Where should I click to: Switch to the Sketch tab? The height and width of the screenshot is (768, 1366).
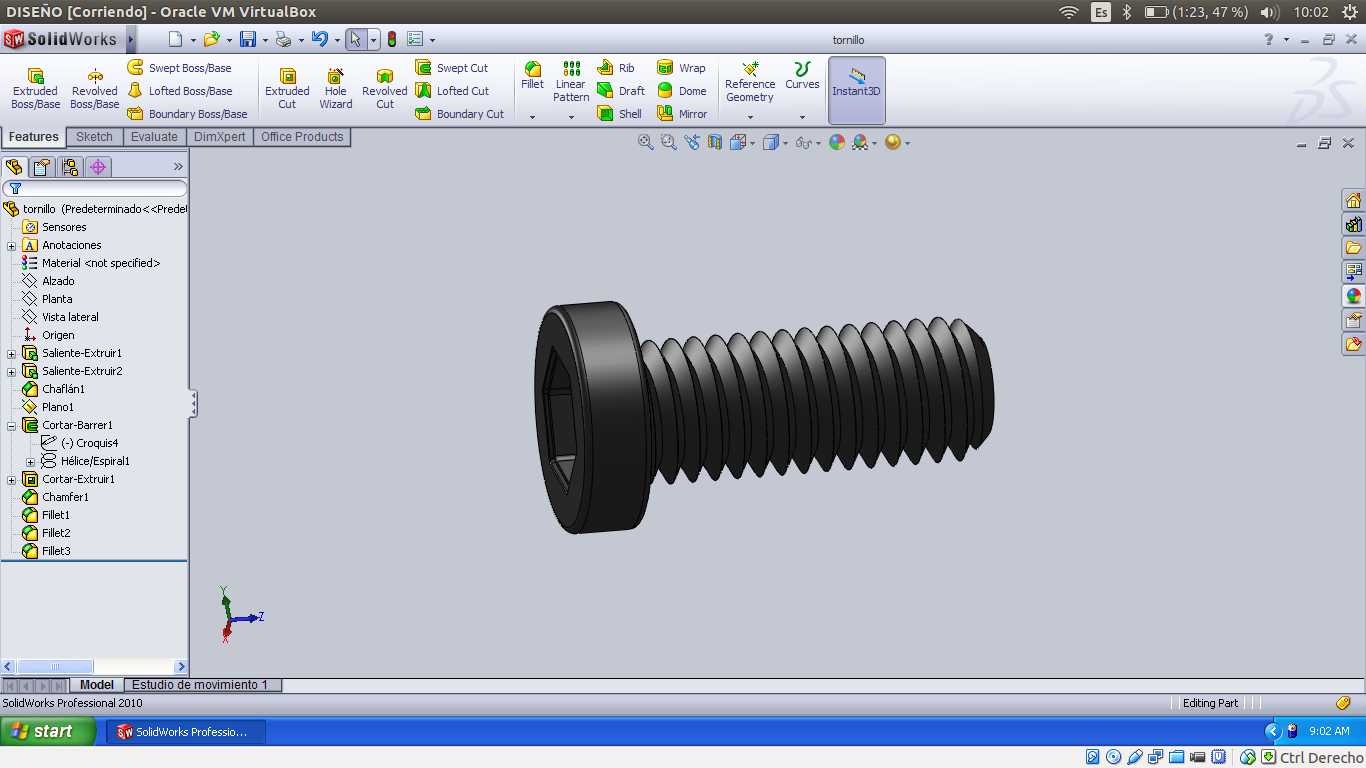tap(94, 137)
